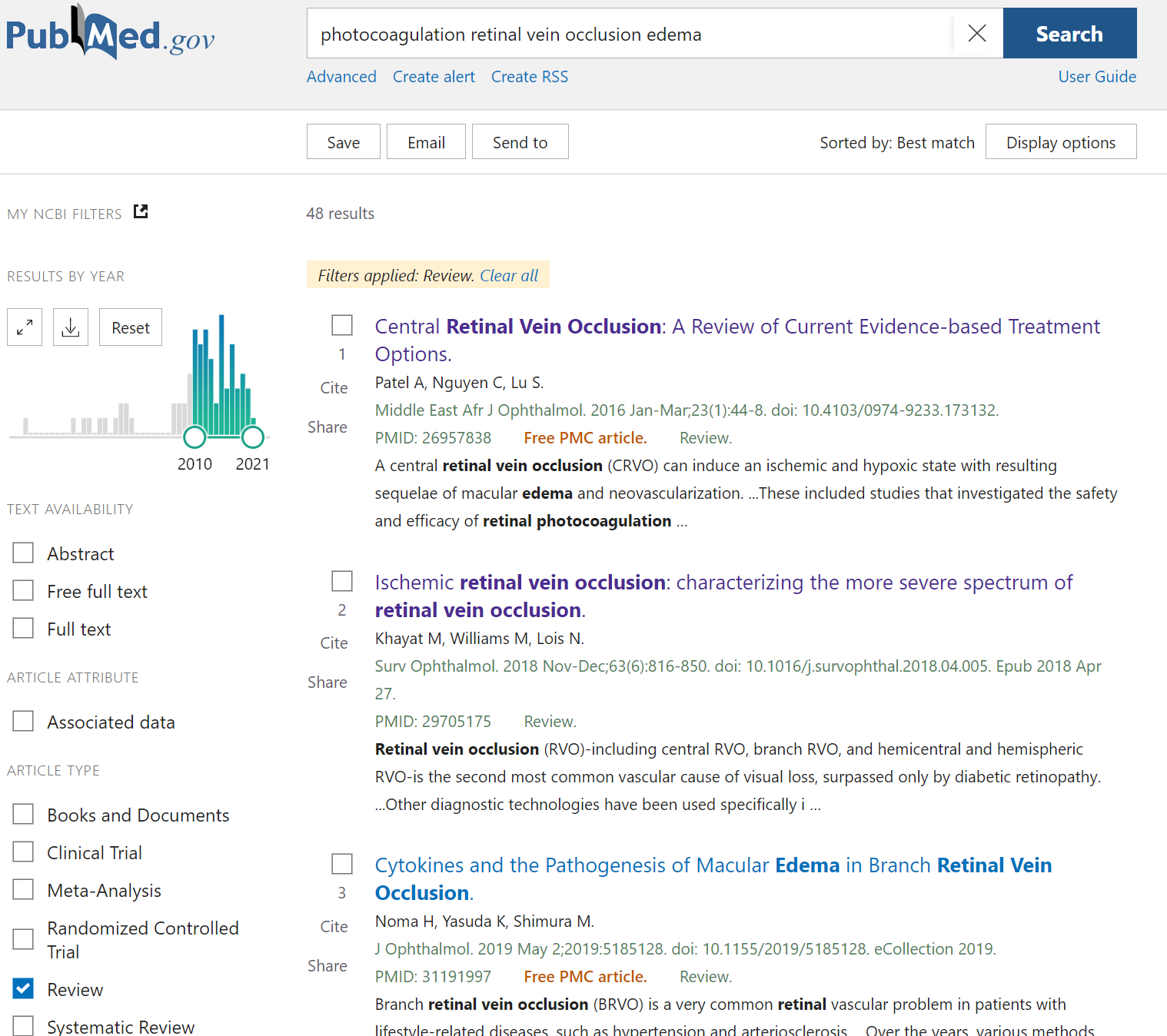The width and height of the screenshot is (1167, 1036).
Task: Click the PubMed.gov logo
Action: pos(110,34)
